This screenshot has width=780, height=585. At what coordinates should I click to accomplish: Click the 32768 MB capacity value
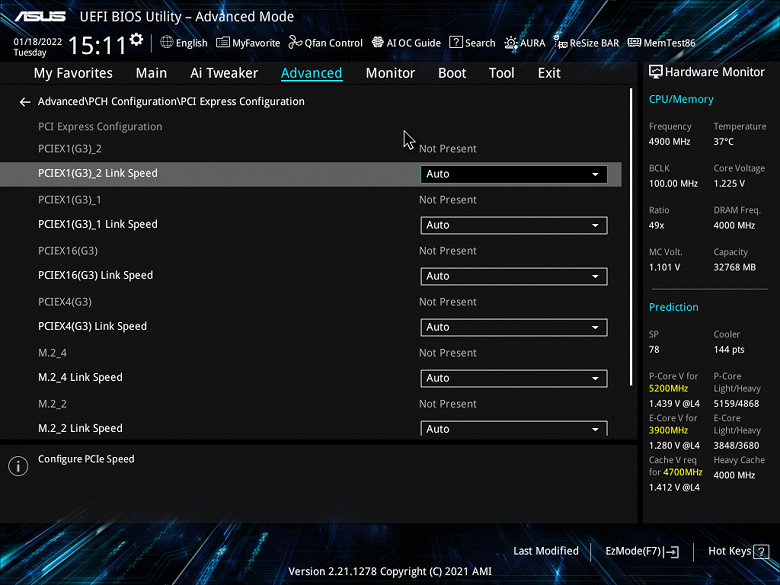[735, 268]
